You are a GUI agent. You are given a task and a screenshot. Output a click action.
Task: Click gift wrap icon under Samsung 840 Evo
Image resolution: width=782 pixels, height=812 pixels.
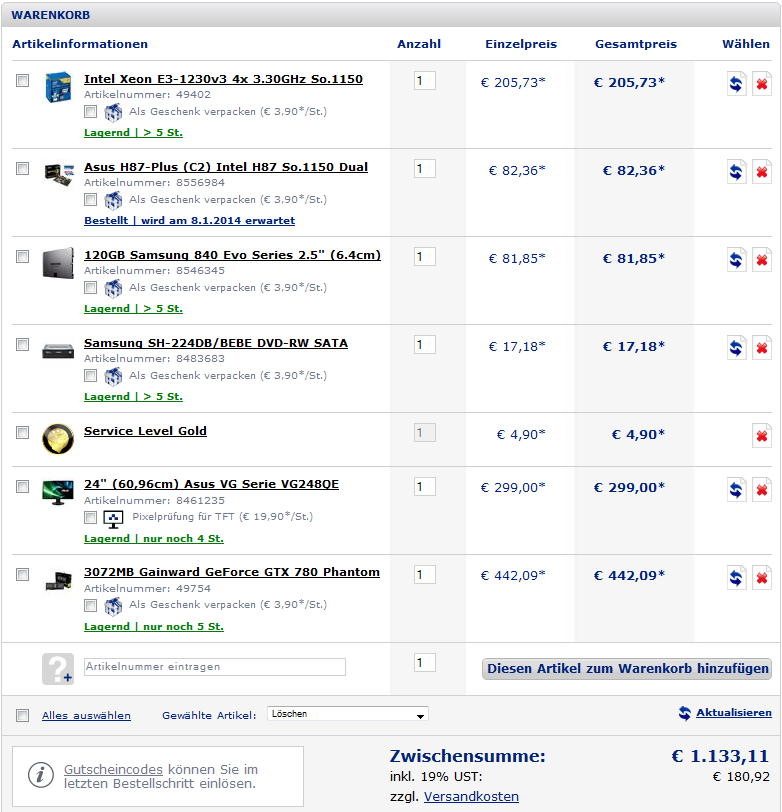click(x=113, y=288)
